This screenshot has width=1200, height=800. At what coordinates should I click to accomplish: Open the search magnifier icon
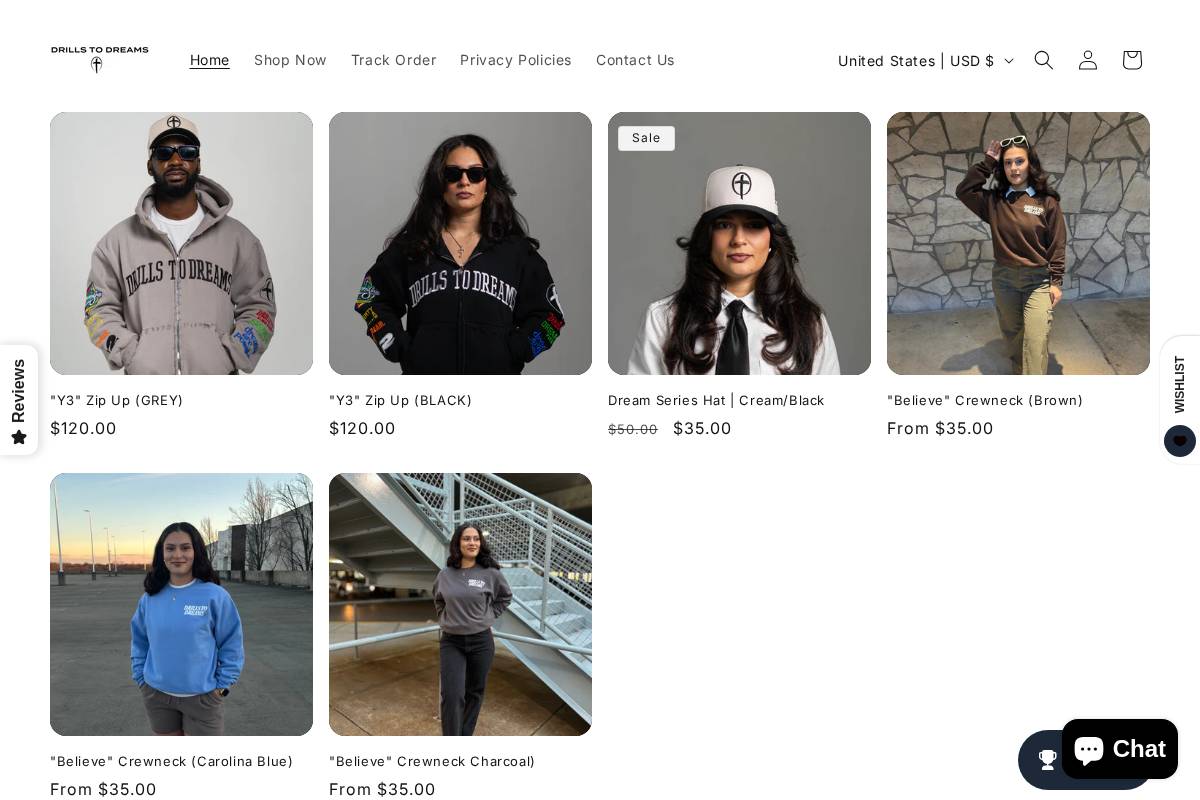click(x=1043, y=60)
